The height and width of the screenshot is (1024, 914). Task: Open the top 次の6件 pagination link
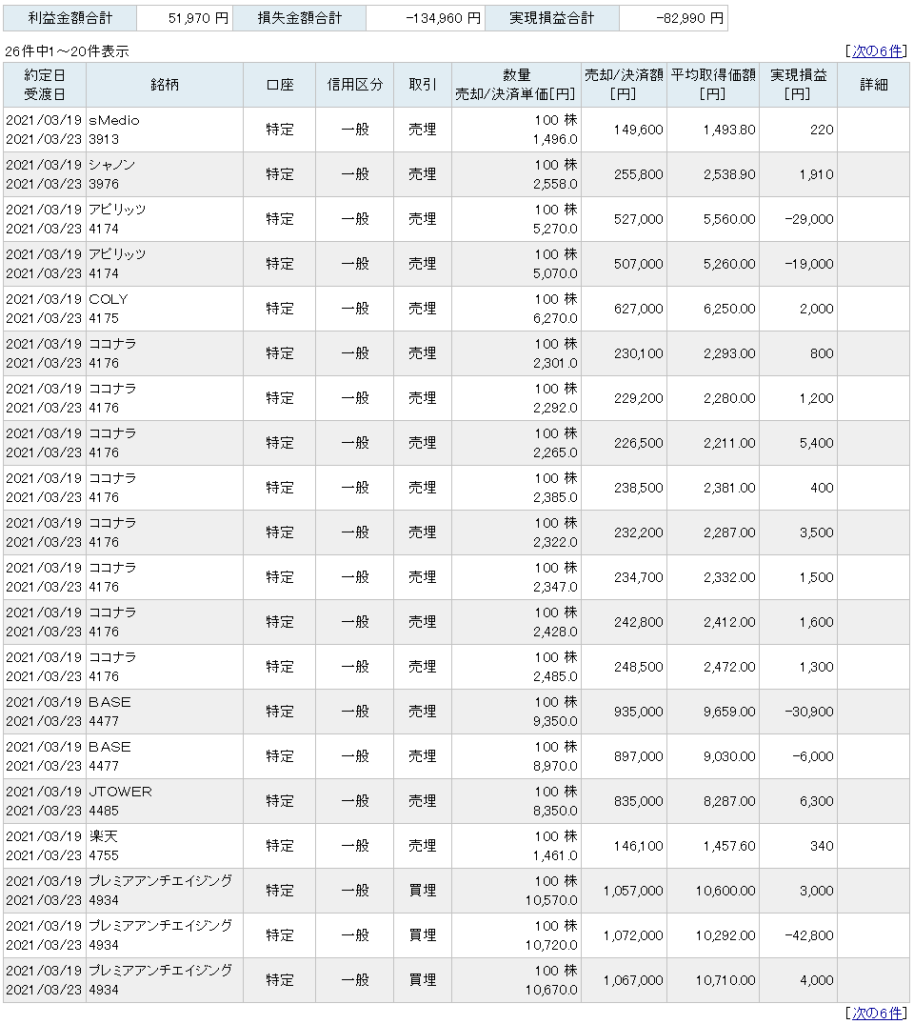click(x=877, y=51)
